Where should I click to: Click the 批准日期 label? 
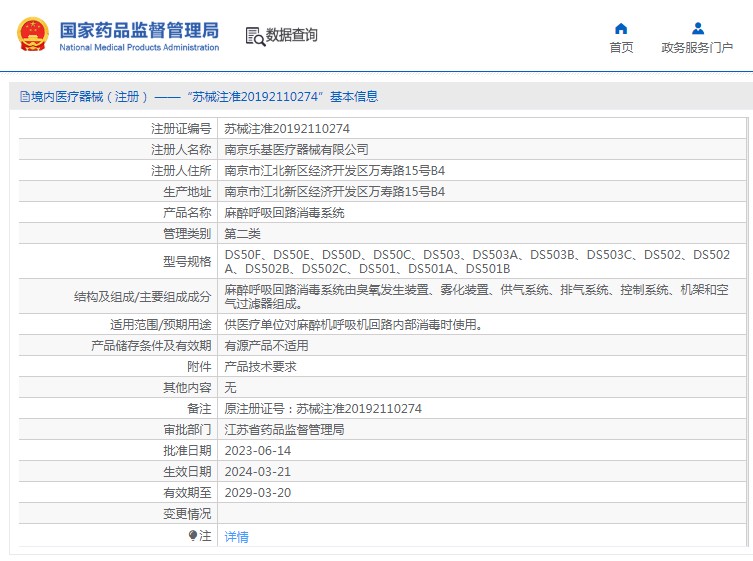pos(187,451)
